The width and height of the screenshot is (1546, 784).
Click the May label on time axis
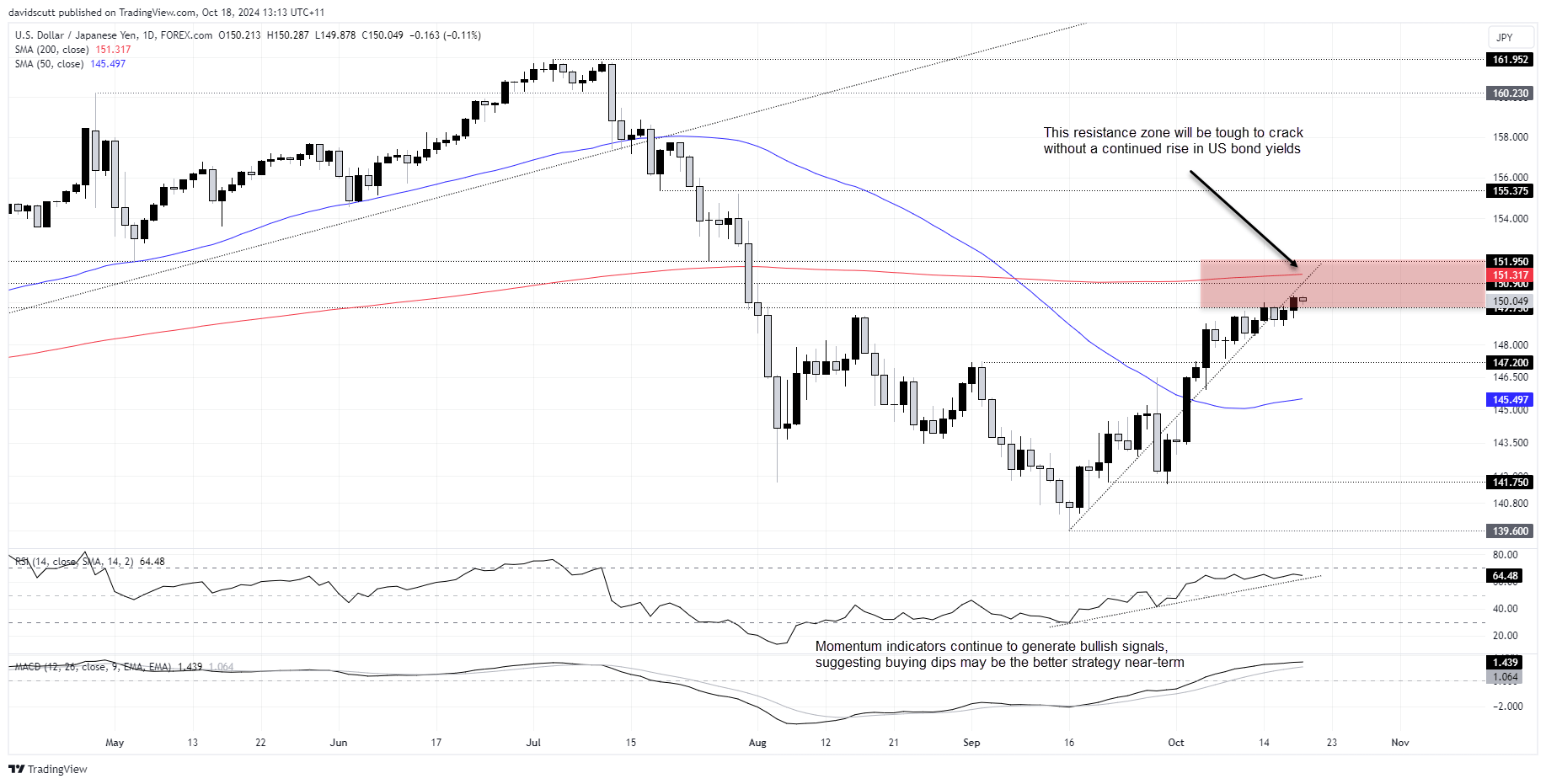tap(115, 743)
